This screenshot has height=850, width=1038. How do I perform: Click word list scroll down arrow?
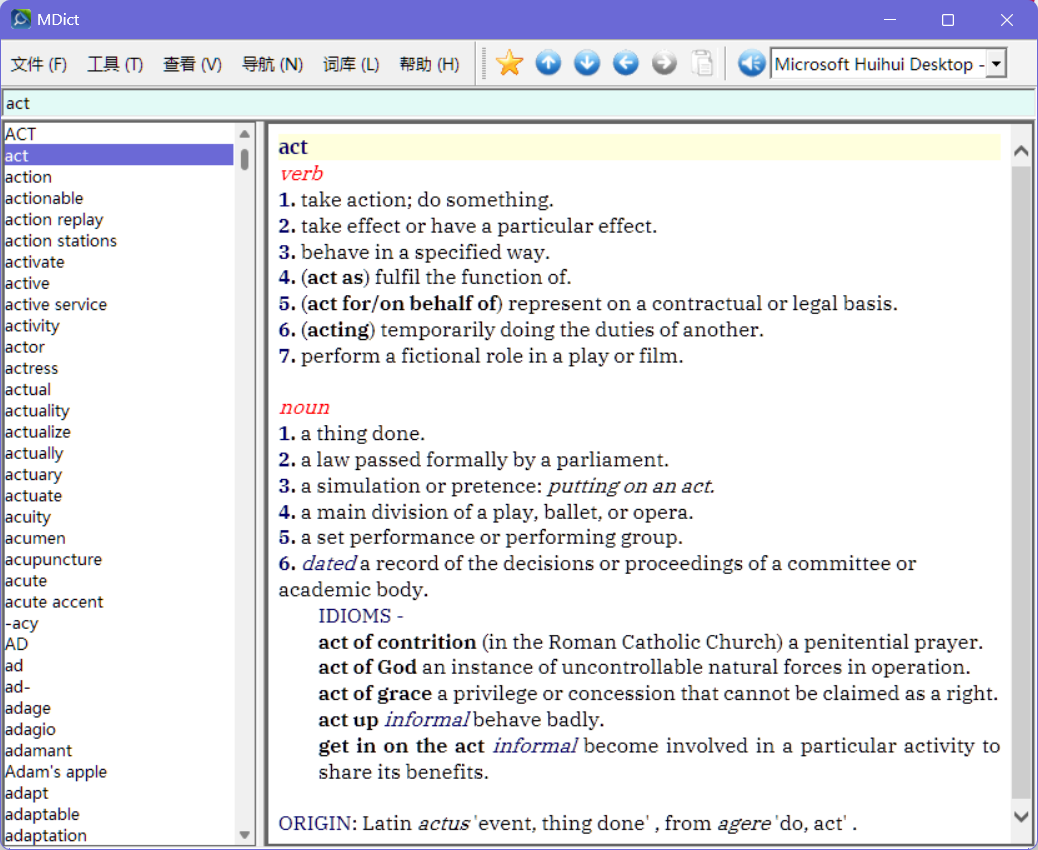pyautogui.click(x=244, y=835)
